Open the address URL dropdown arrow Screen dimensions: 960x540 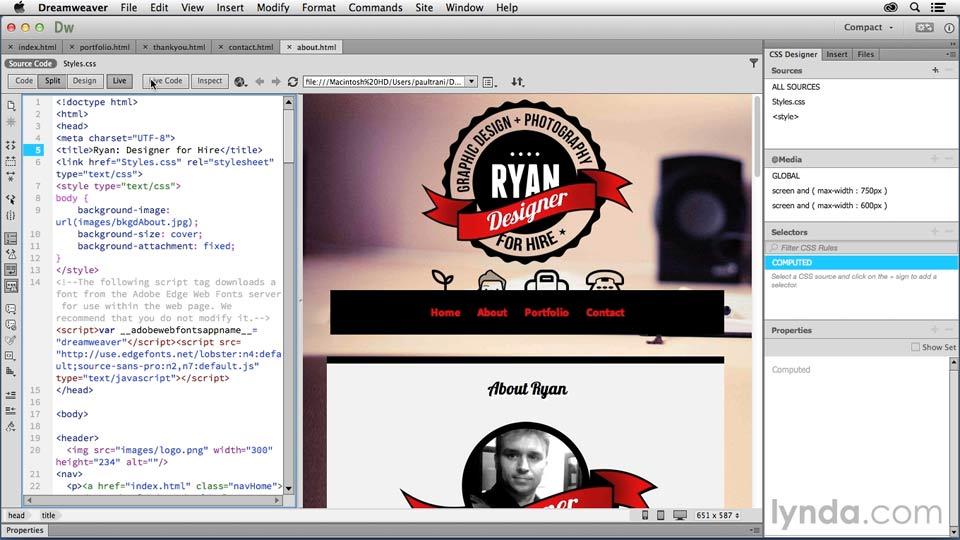coord(471,81)
